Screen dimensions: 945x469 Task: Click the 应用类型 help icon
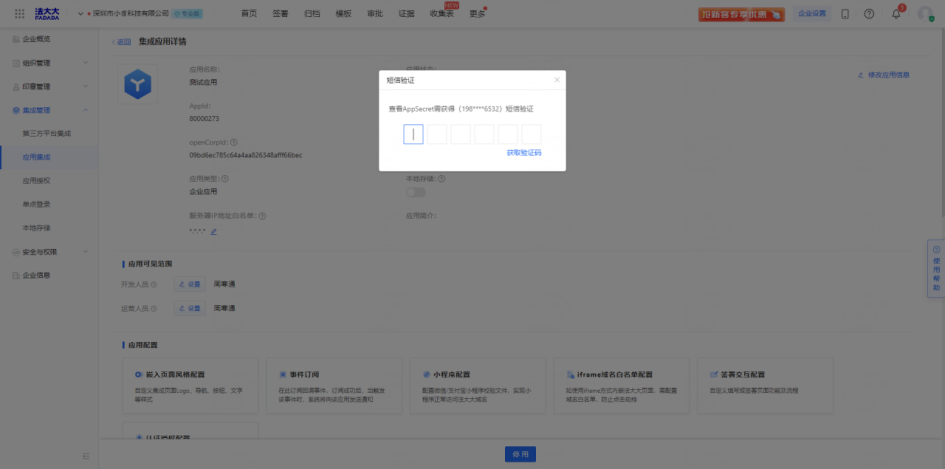coord(225,179)
